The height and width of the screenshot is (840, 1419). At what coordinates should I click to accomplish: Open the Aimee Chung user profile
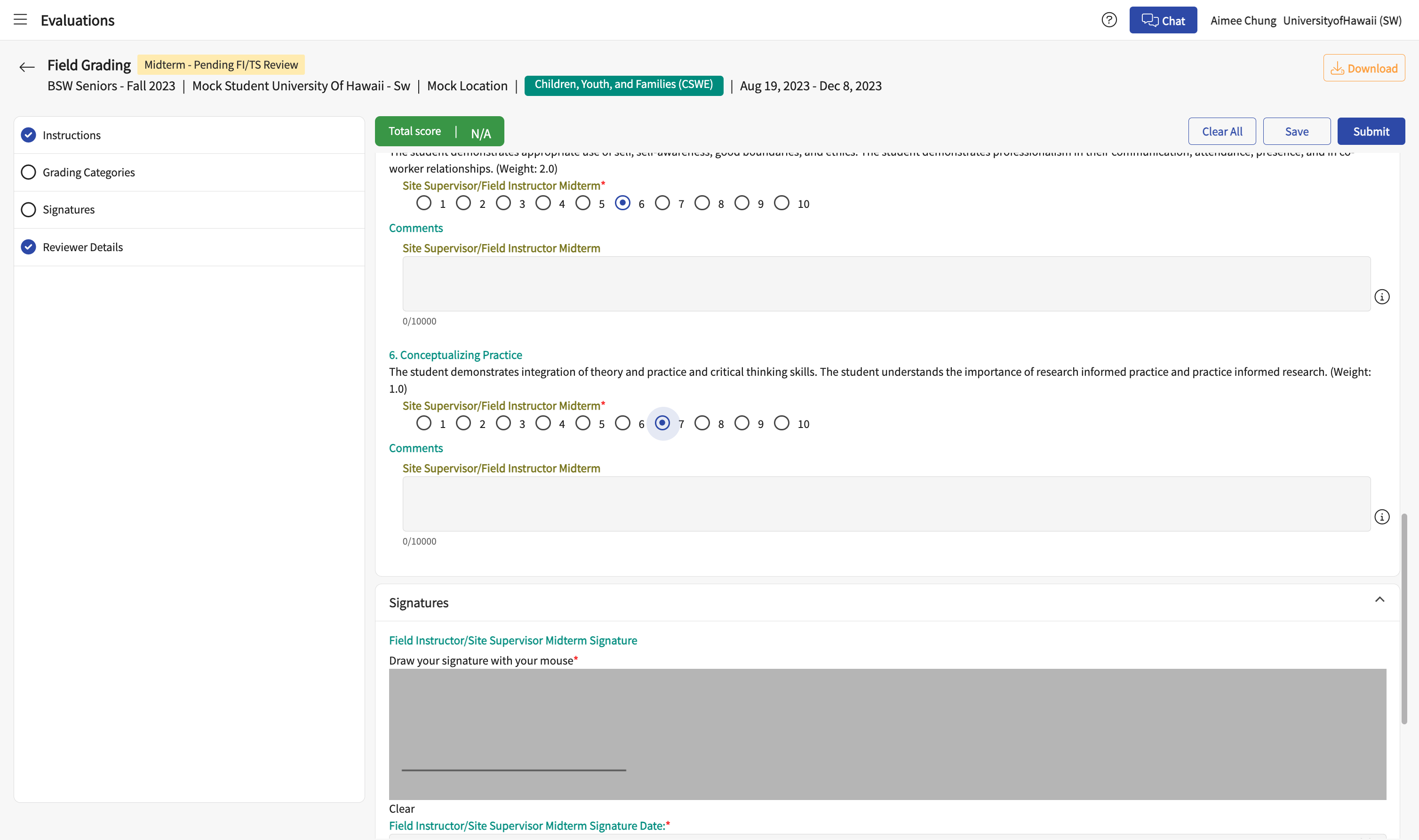(x=1243, y=21)
